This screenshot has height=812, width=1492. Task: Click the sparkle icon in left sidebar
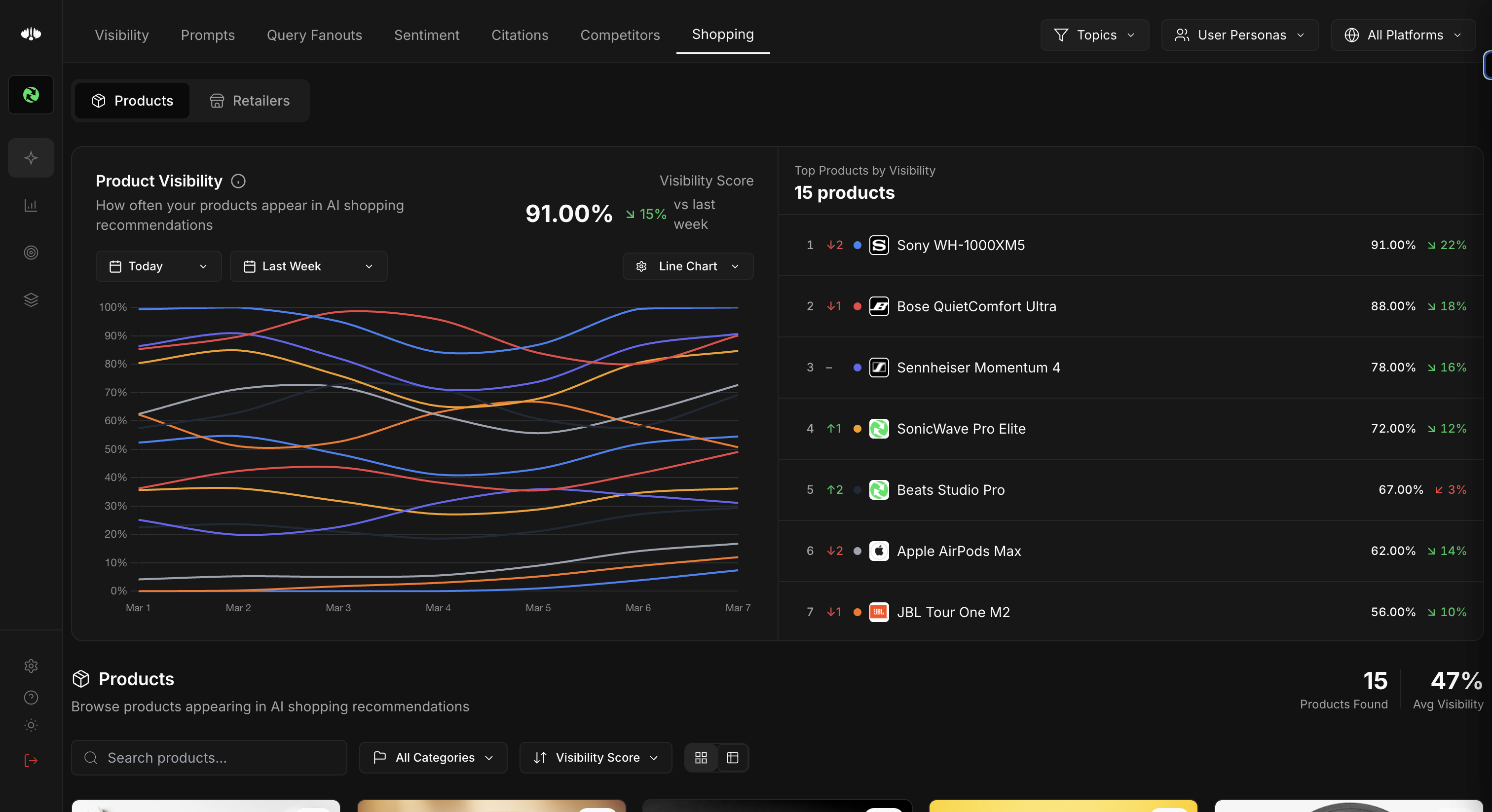click(31, 157)
